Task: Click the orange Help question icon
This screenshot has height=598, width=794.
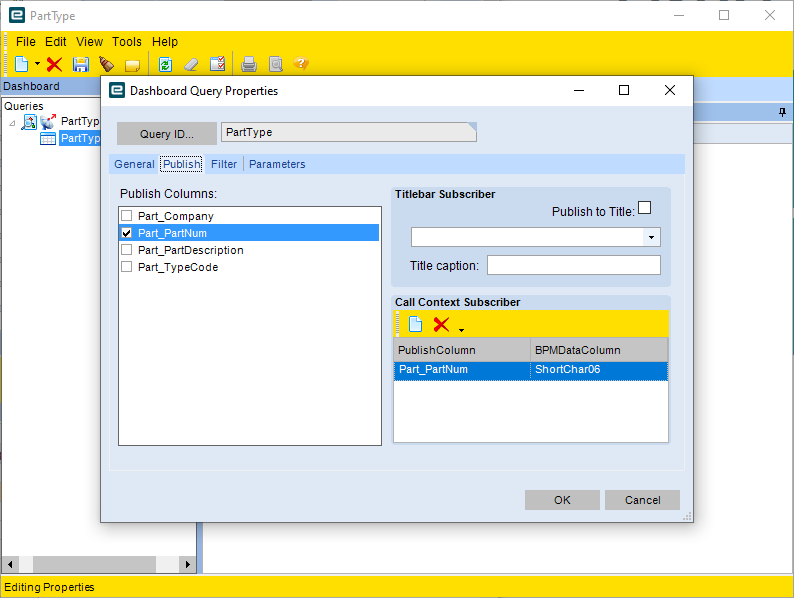Action: 301,63
